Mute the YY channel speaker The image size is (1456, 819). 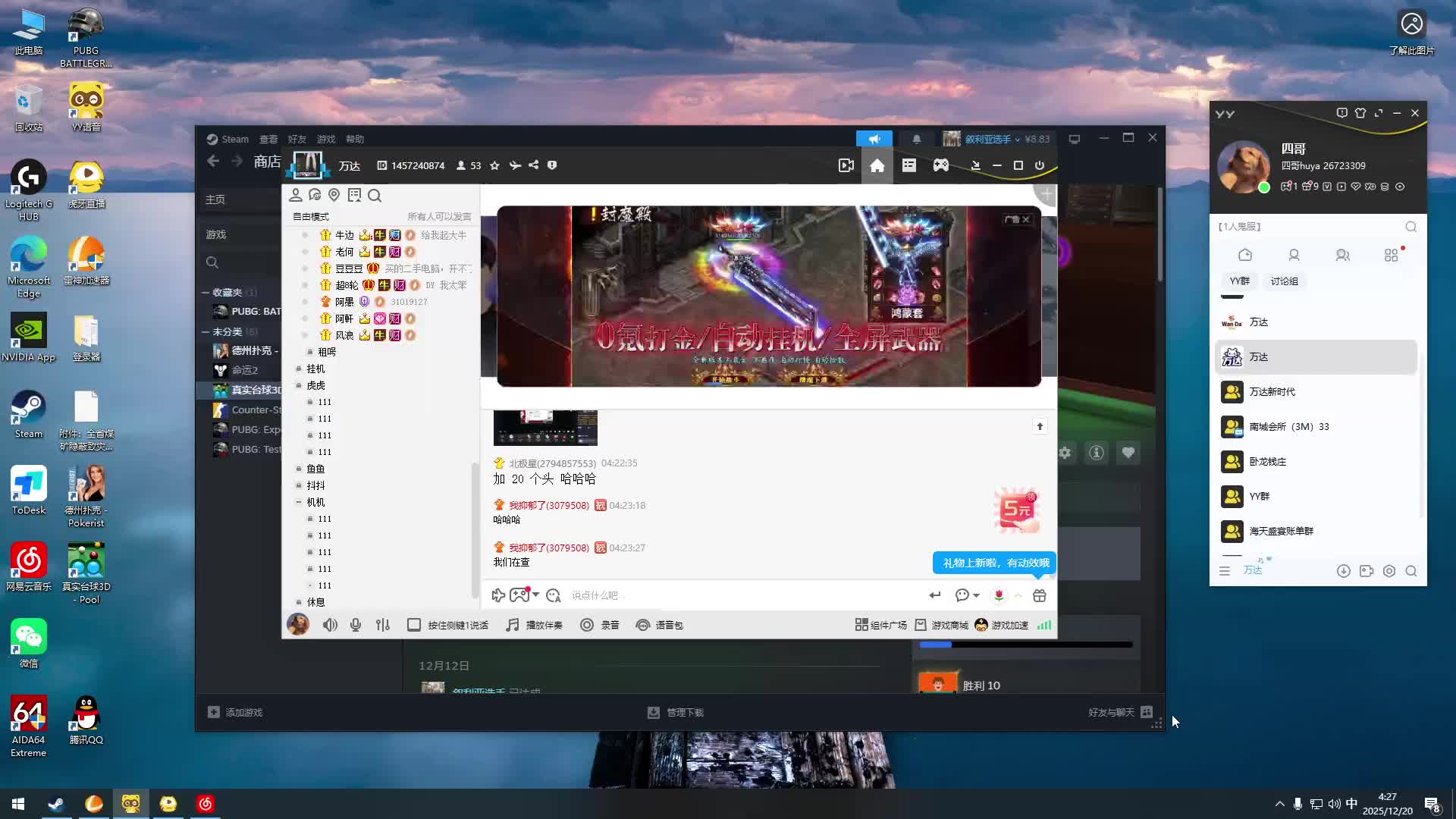tap(330, 626)
